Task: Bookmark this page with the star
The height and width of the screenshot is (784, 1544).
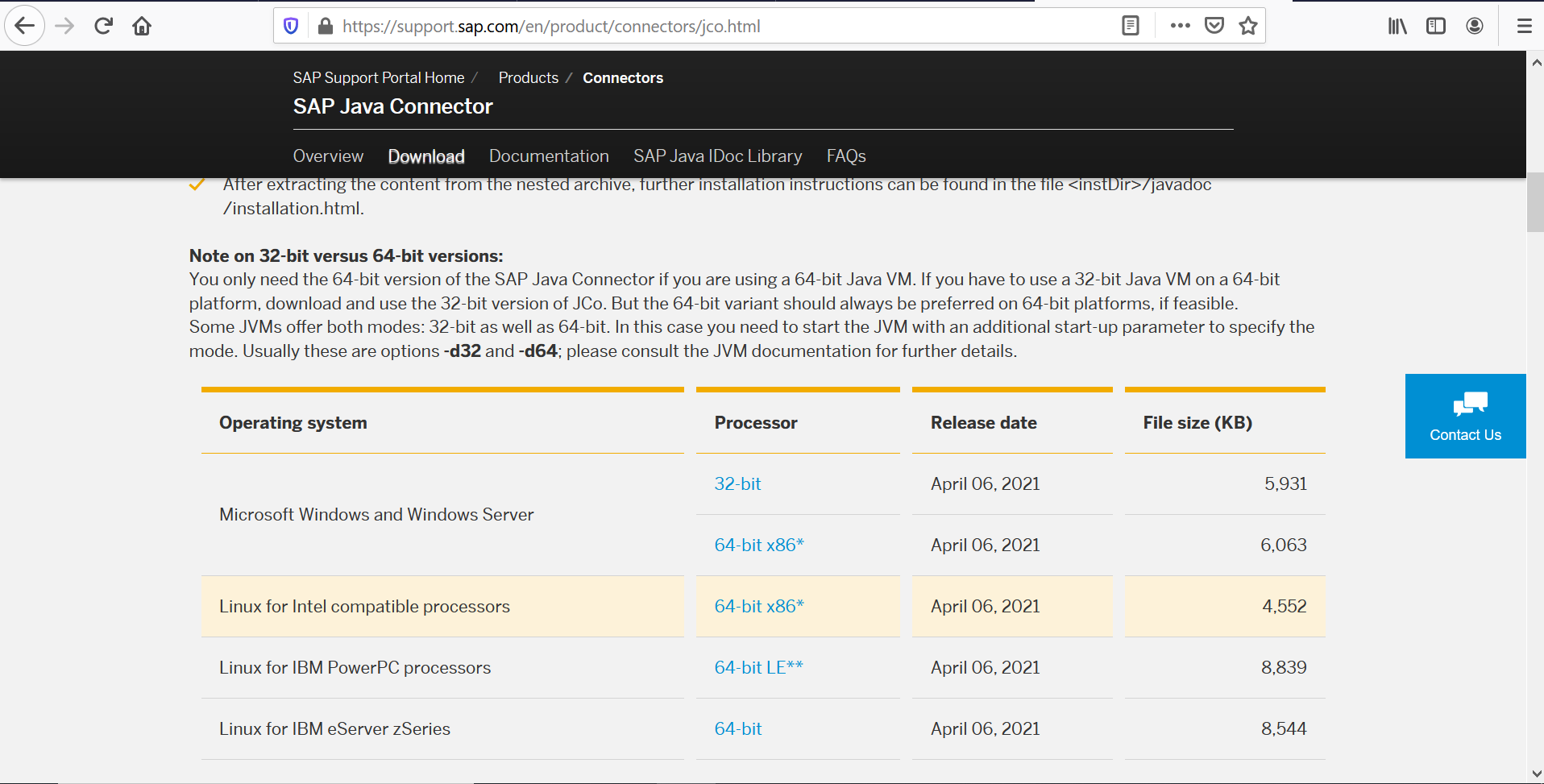Action: click(x=1248, y=26)
